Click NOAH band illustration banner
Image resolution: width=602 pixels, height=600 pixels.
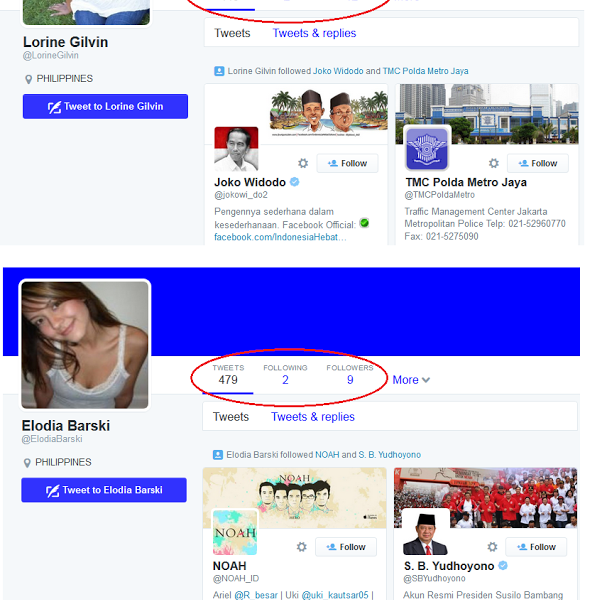294,498
